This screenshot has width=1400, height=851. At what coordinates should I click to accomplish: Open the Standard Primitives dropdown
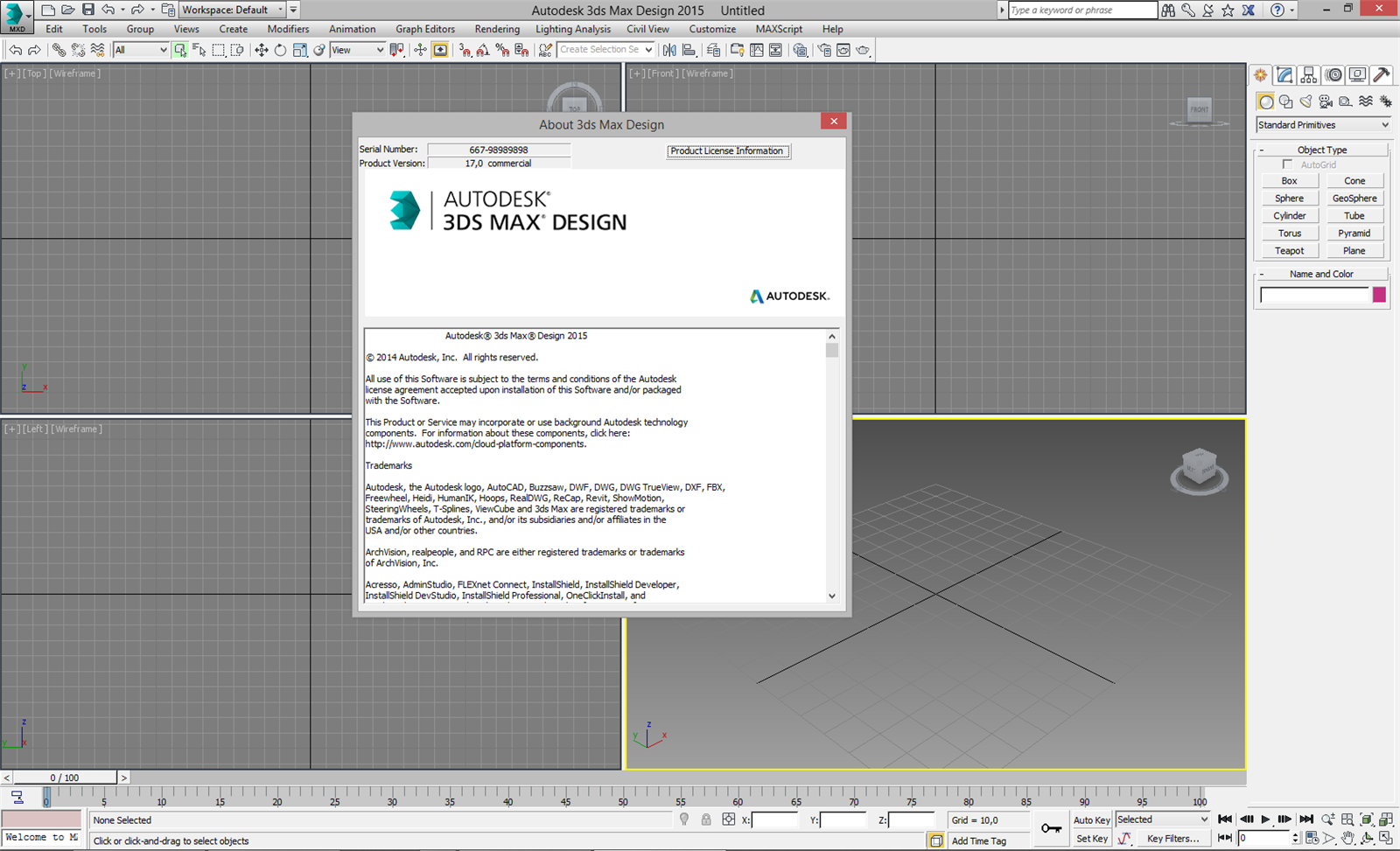tap(1323, 125)
